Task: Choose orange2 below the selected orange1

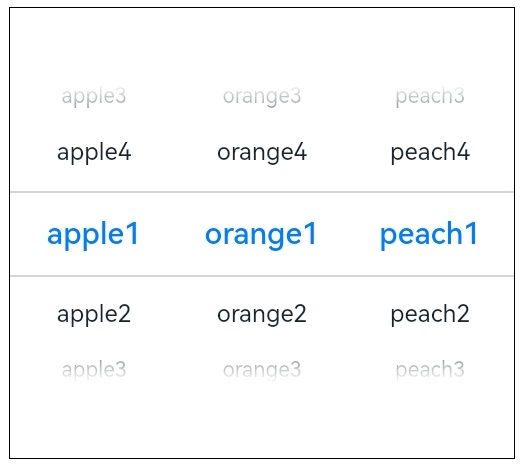Action: coord(262,314)
